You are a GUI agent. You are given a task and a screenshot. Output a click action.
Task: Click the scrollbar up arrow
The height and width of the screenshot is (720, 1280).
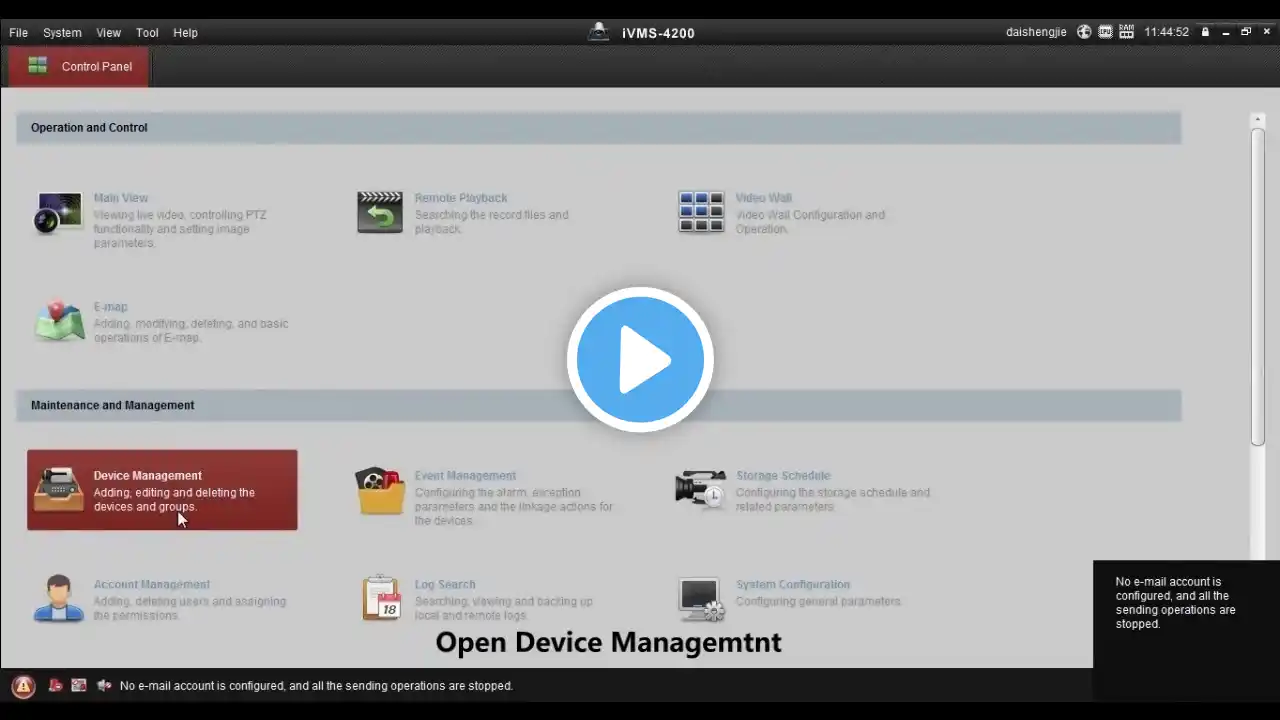(1258, 120)
